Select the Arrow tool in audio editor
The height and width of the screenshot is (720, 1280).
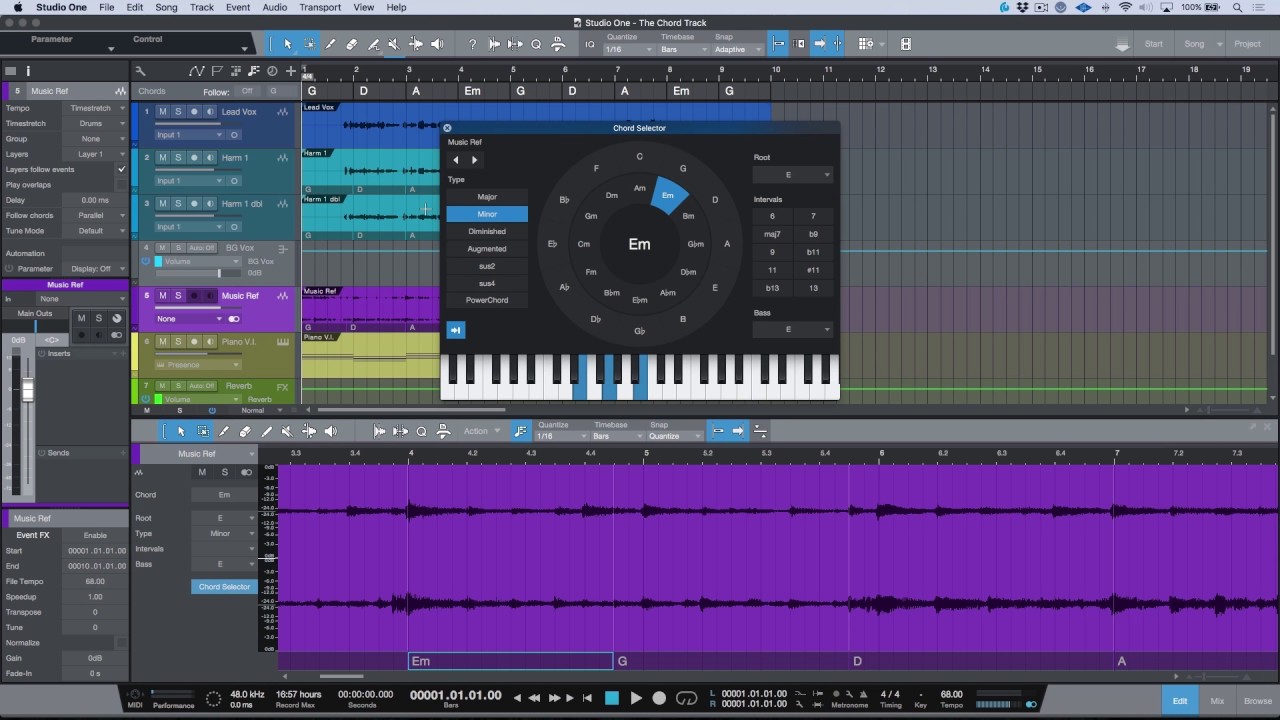tap(181, 431)
